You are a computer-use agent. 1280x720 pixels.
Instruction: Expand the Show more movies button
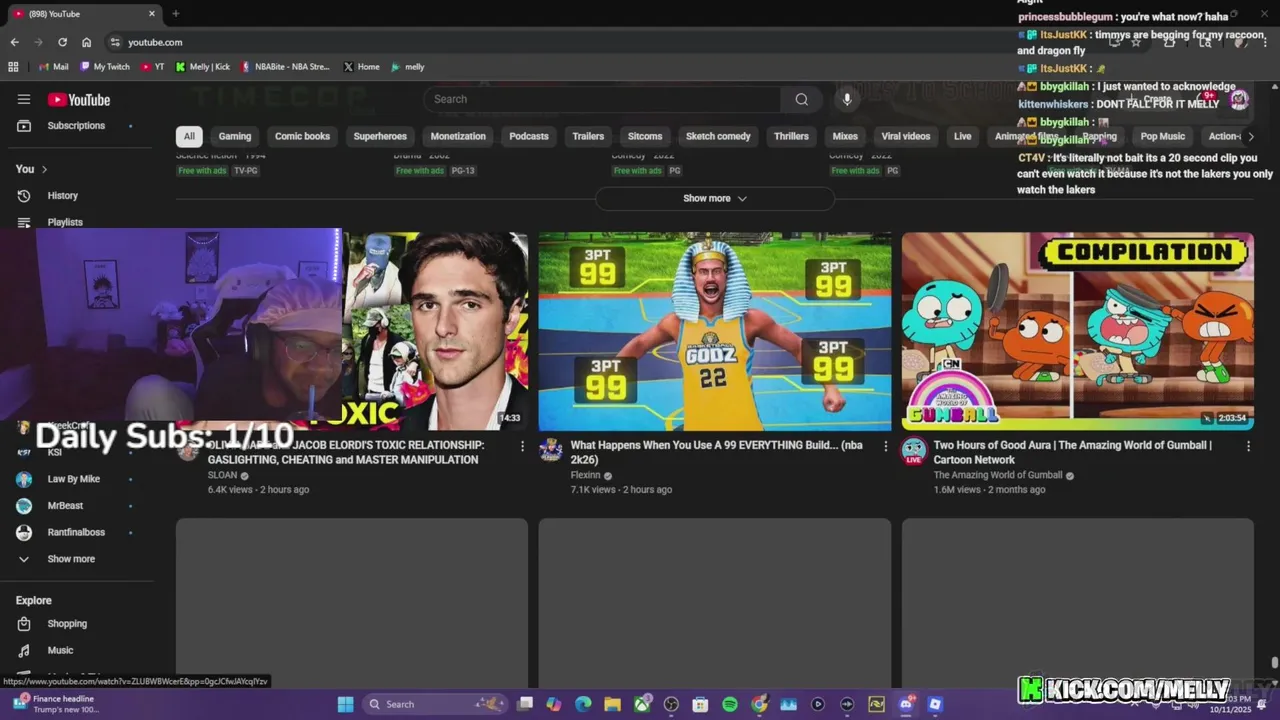point(715,198)
